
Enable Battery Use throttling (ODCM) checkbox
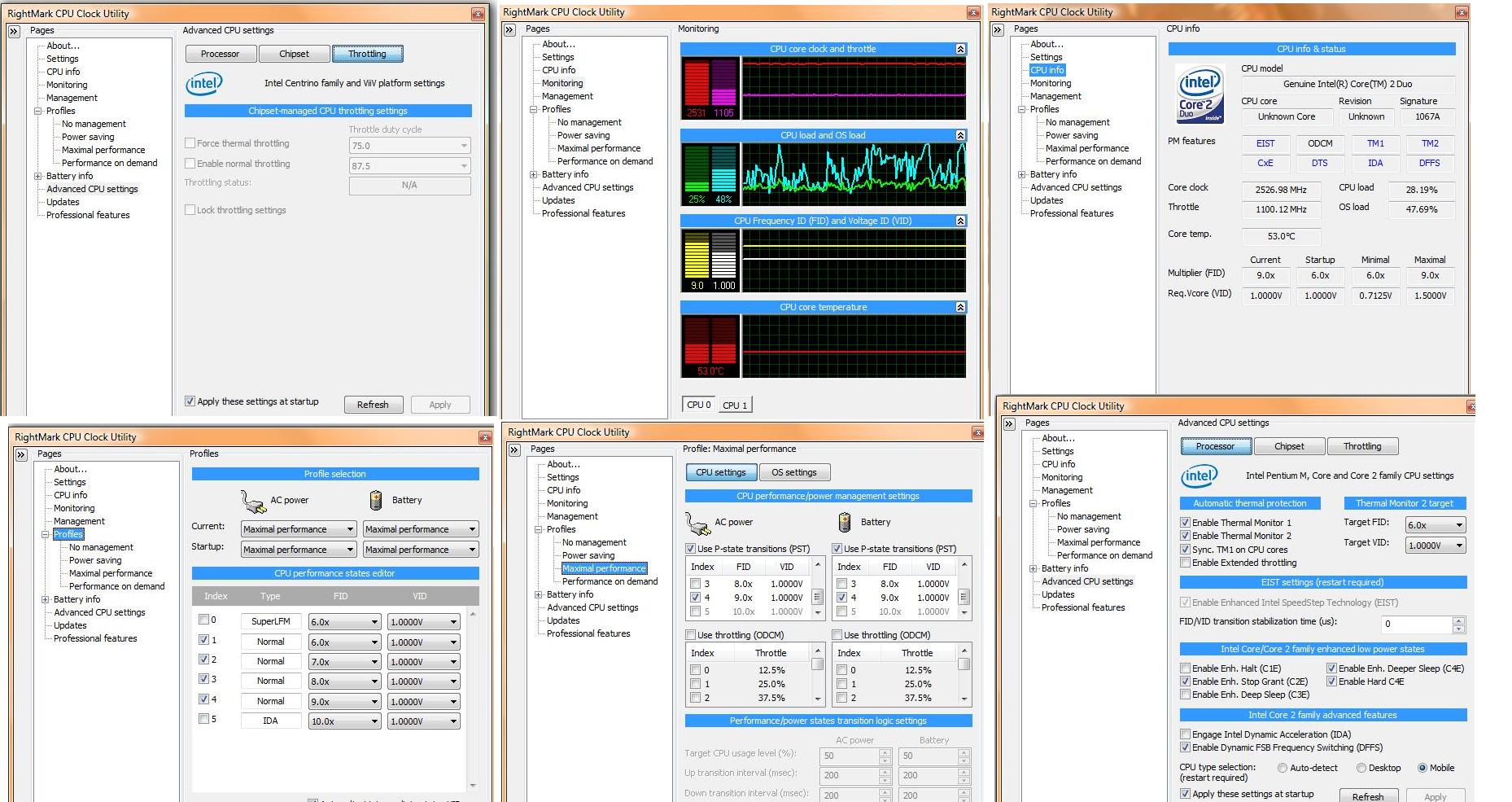tap(837, 635)
